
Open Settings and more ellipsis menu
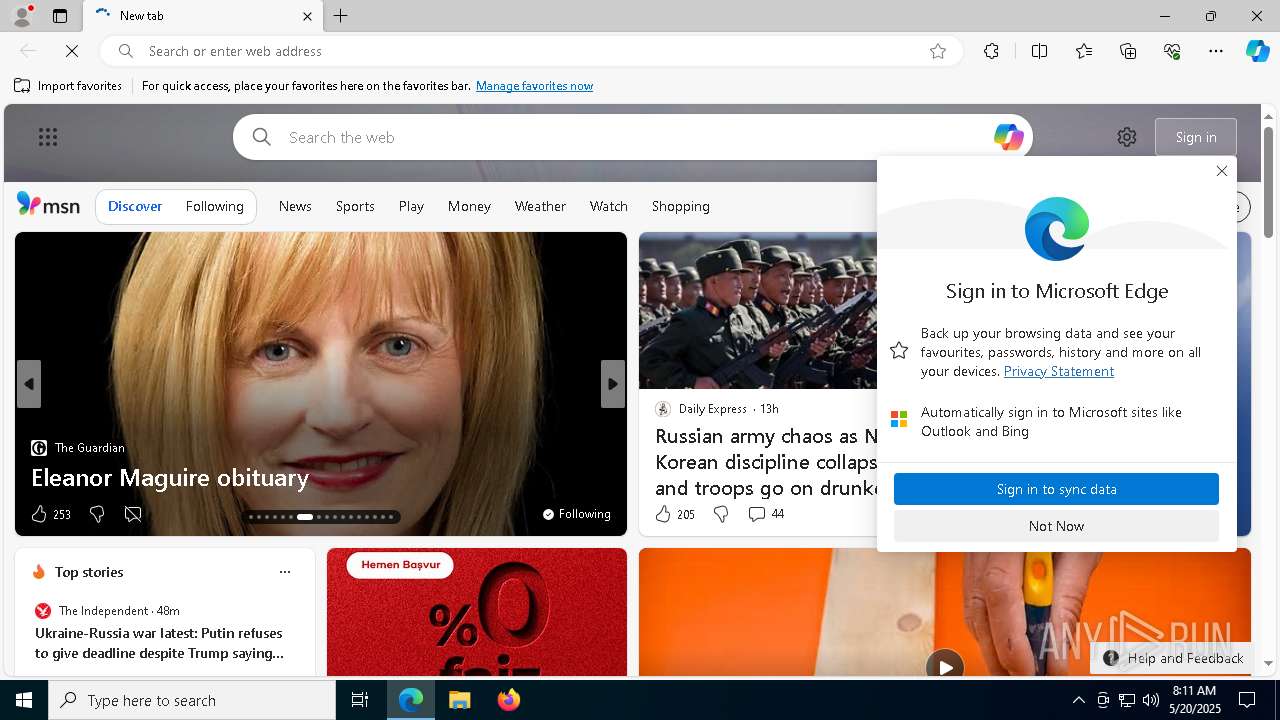coord(1216,51)
